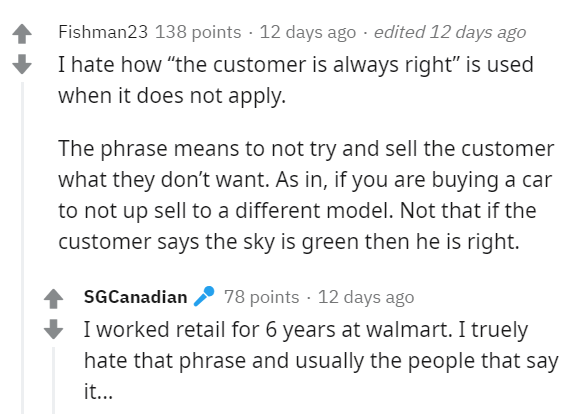The height and width of the screenshot is (414, 586).
Task: Open SGCanadian reply's 12 days ago permalink
Action: tap(366, 298)
